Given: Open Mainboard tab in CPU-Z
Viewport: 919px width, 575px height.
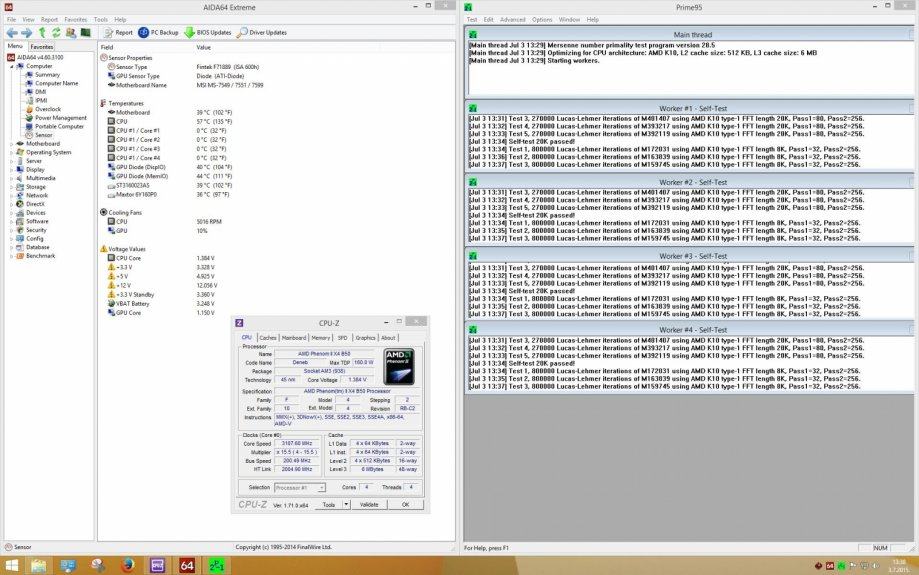Looking at the screenshot, I should point(294,338).
